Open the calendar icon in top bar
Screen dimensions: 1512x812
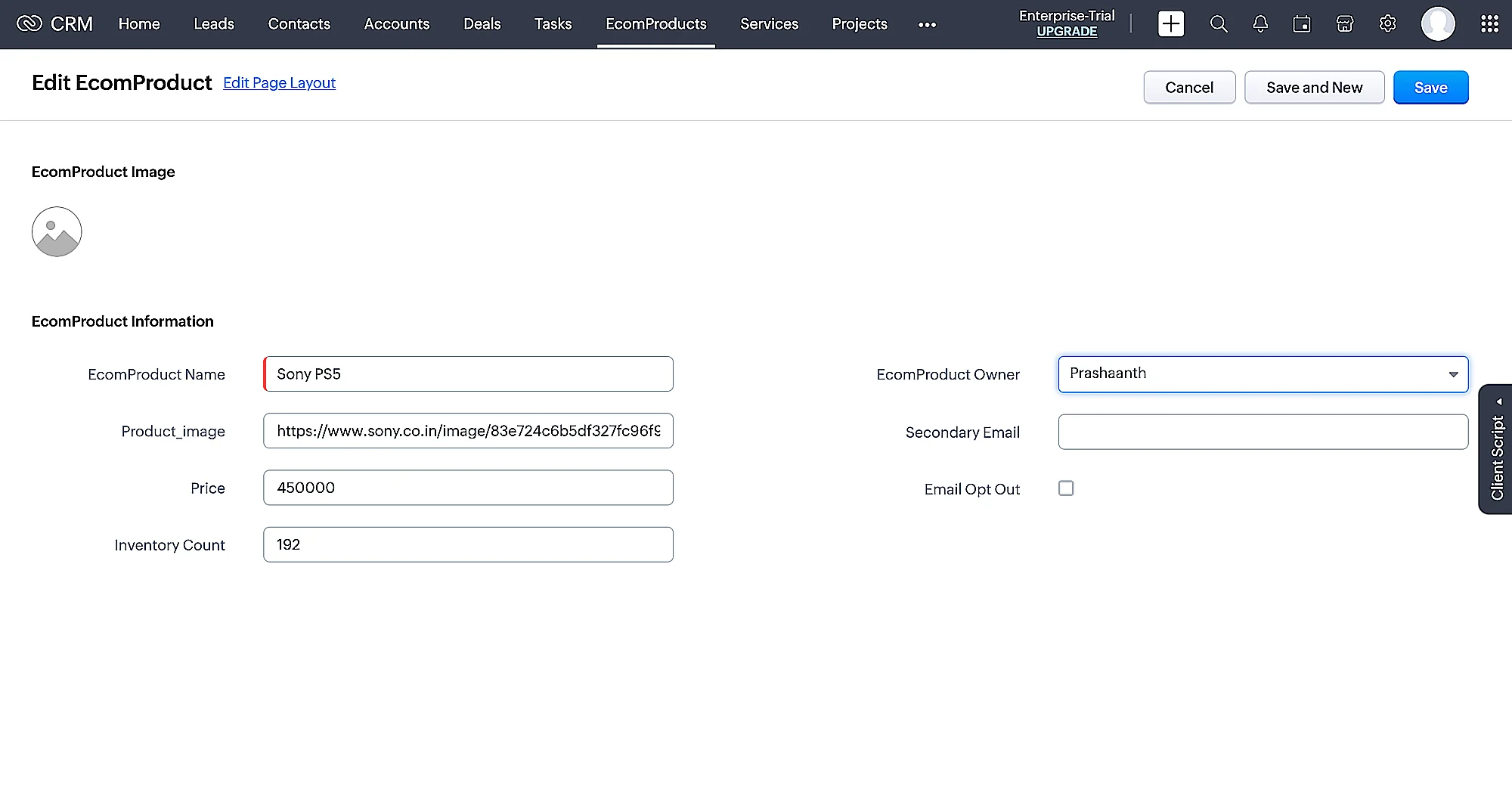pyautogui.click(x=1302, y=24)
